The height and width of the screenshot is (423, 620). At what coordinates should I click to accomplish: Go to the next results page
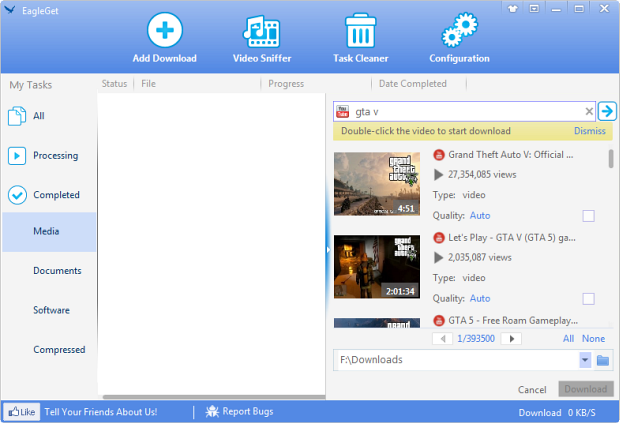click(x=511, y=339)
